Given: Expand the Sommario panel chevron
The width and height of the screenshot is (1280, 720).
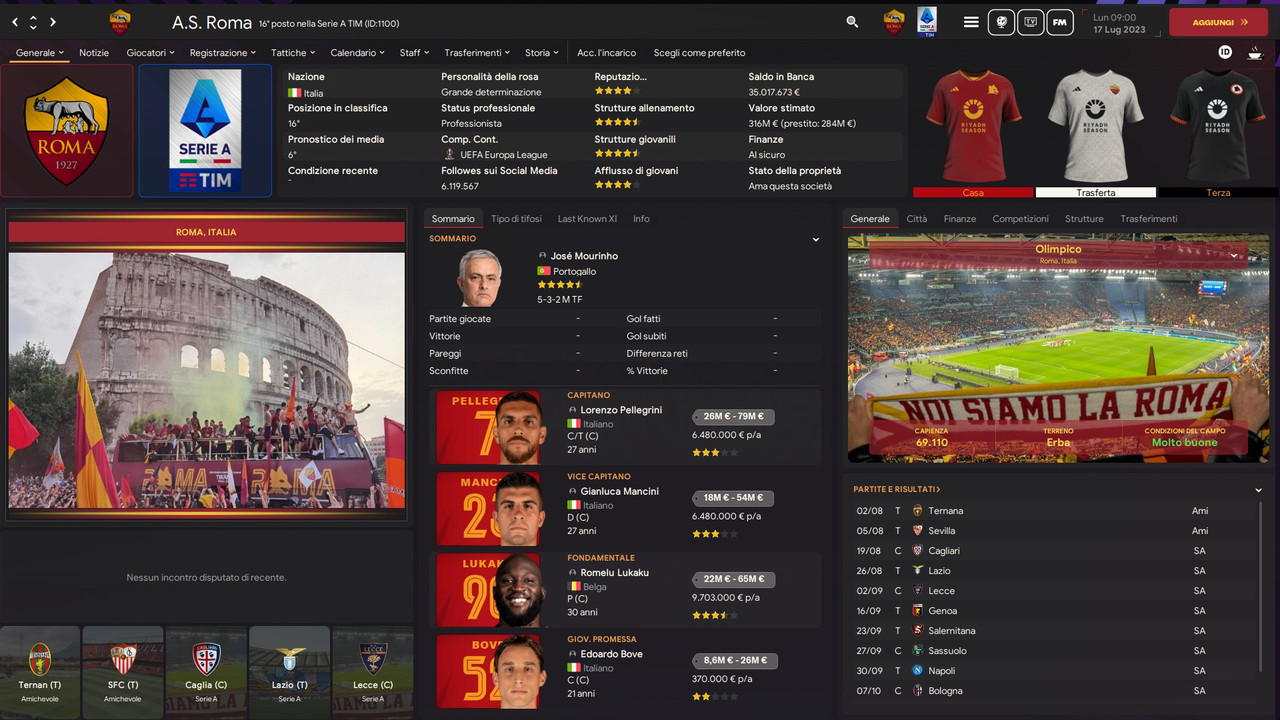Looking at the screenshot, I should 816,239.
